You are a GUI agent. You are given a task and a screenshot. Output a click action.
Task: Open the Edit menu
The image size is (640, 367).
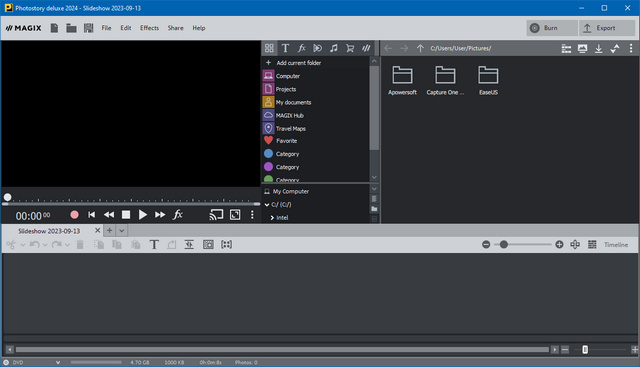(126, 28)
